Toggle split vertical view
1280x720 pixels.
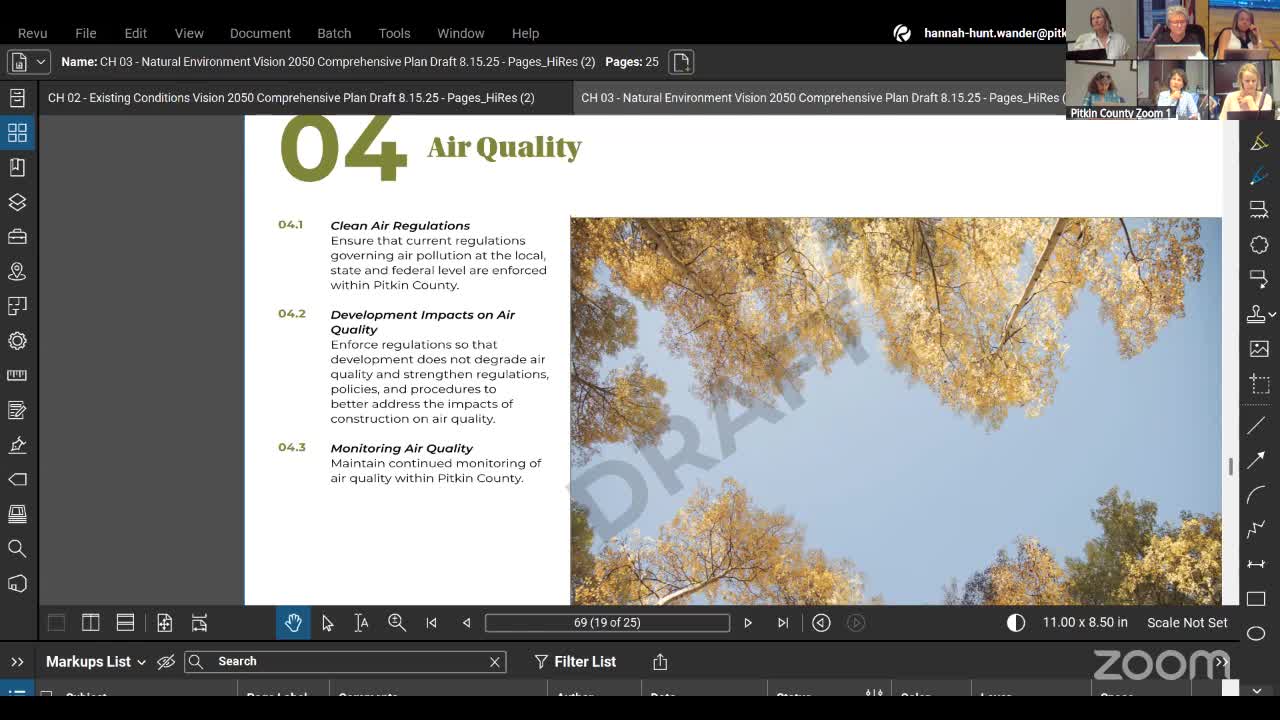click(x=90, y=622)
